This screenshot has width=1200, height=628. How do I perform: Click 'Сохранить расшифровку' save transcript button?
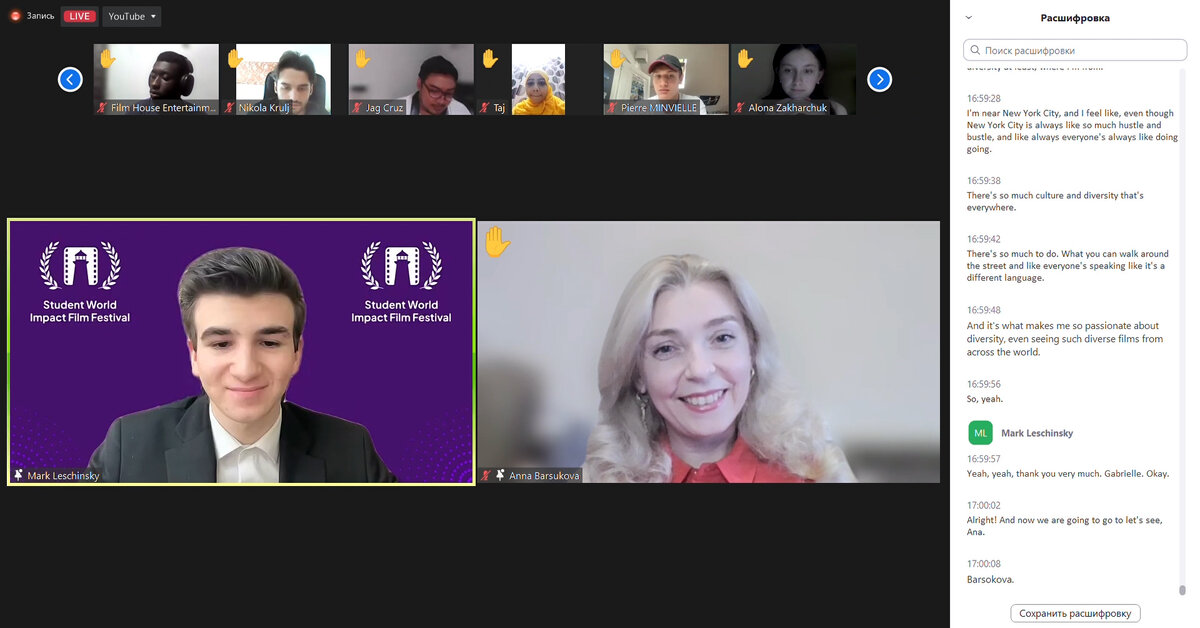point(1075,613)
